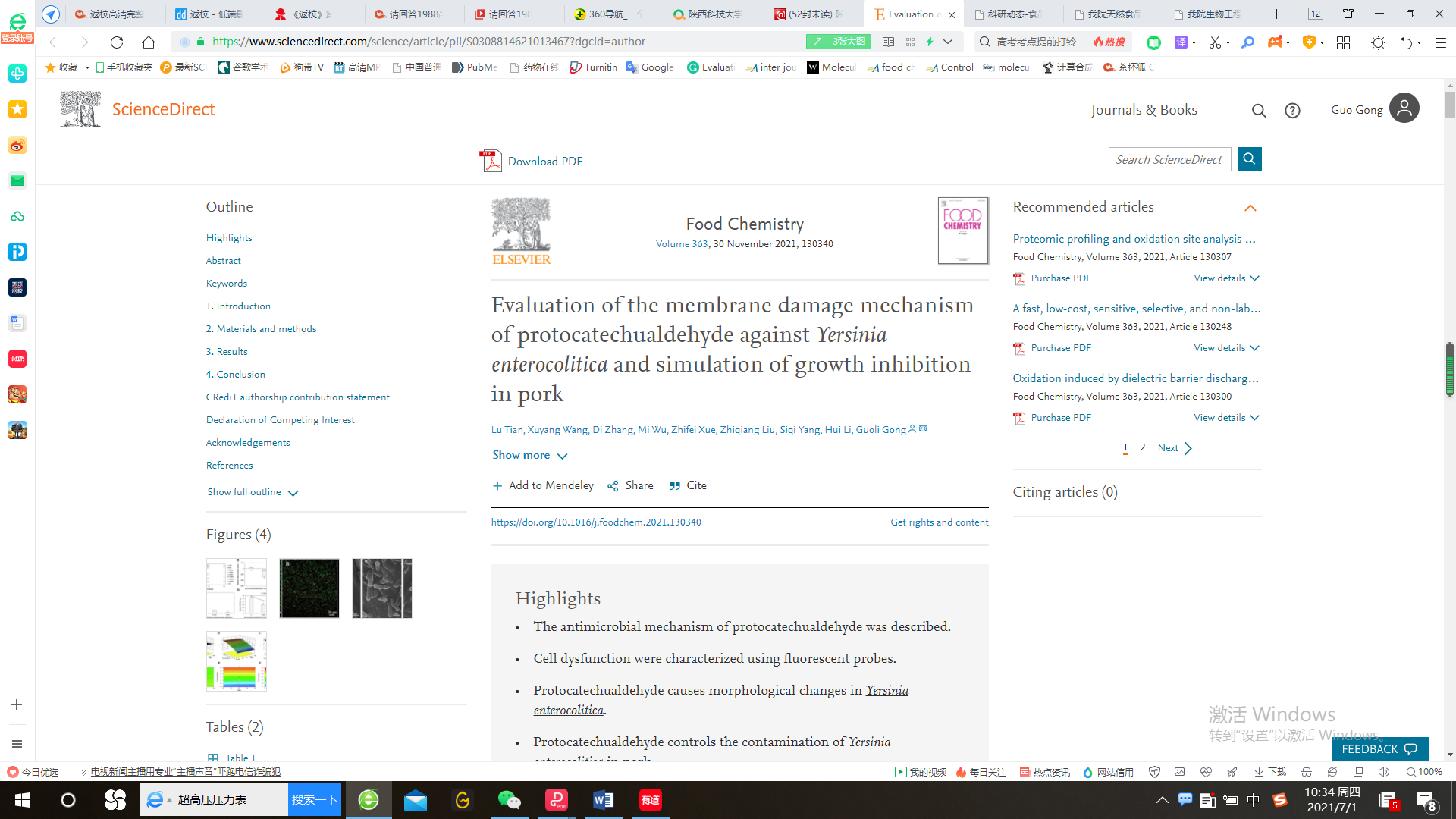
Task: Collapse the Recommended articles panel
Action: (1250, 208)
